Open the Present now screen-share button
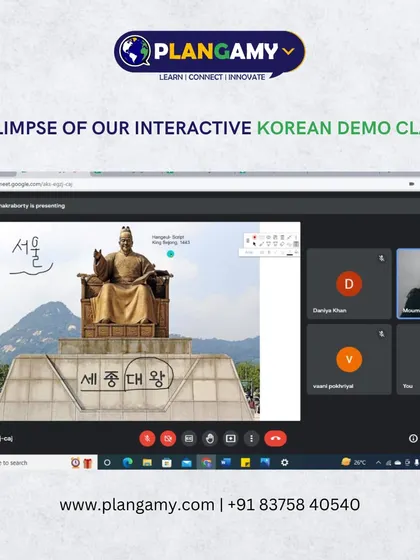Screen dimensions: 420x560 pyautogui.click(x=231, y=438)
